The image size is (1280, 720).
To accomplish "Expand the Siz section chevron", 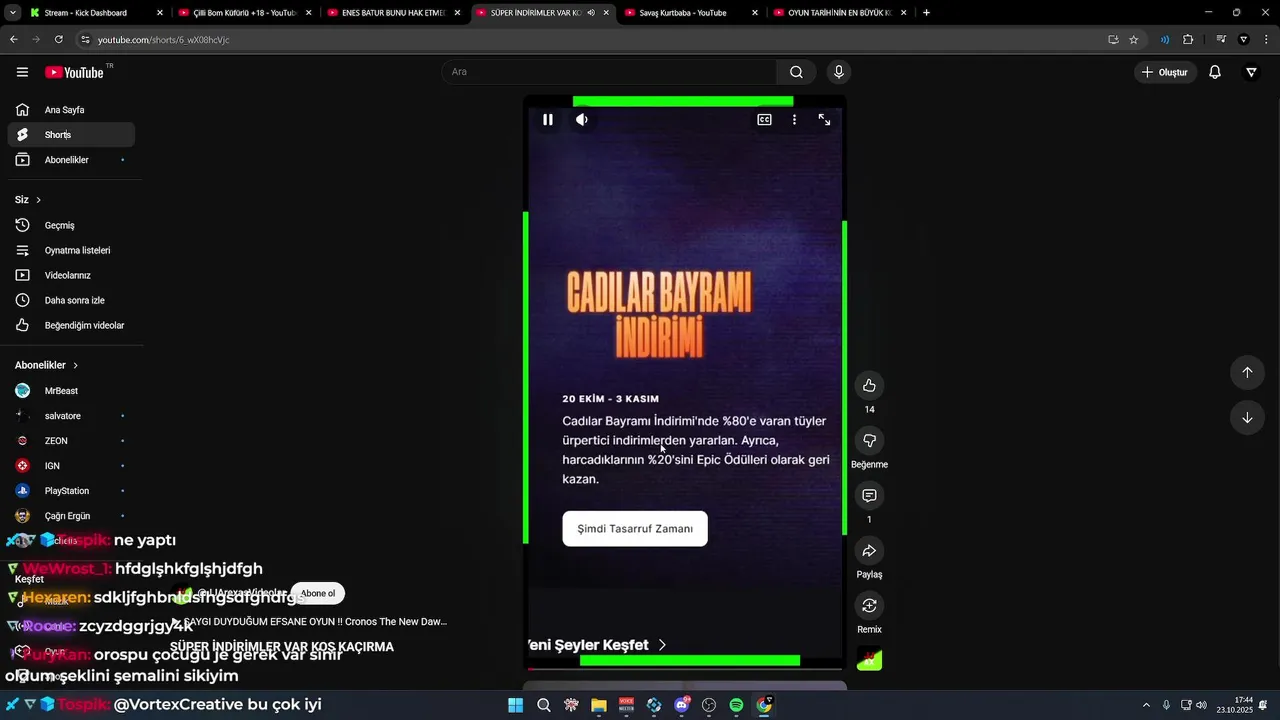I will 39,200.
